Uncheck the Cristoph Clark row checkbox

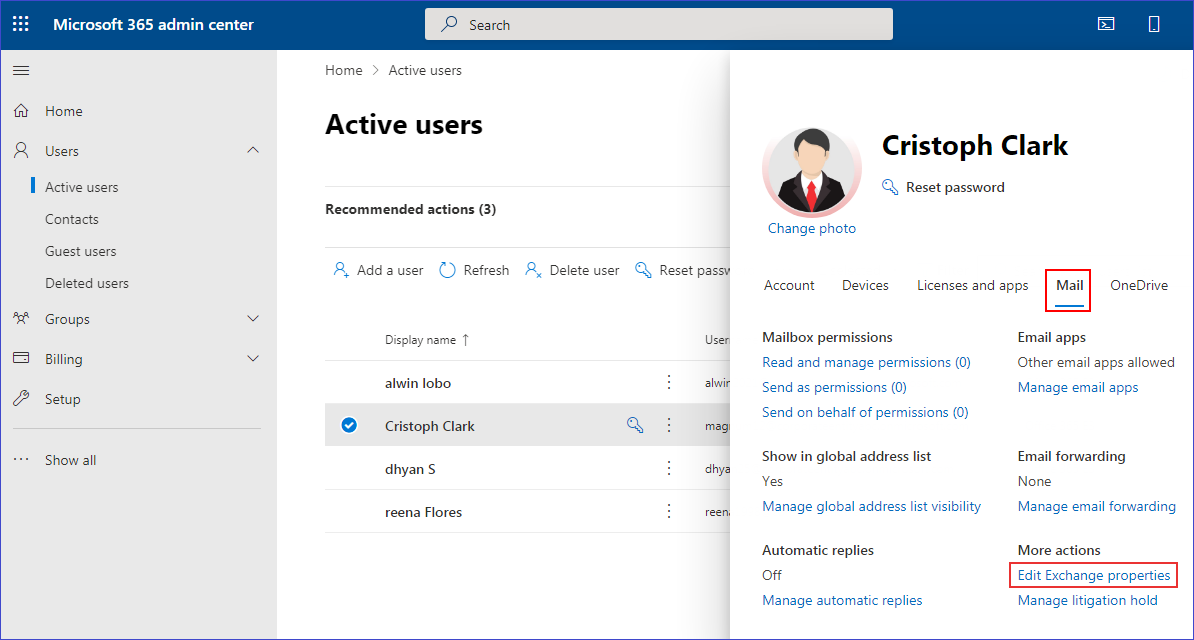[x=349, y=426]
